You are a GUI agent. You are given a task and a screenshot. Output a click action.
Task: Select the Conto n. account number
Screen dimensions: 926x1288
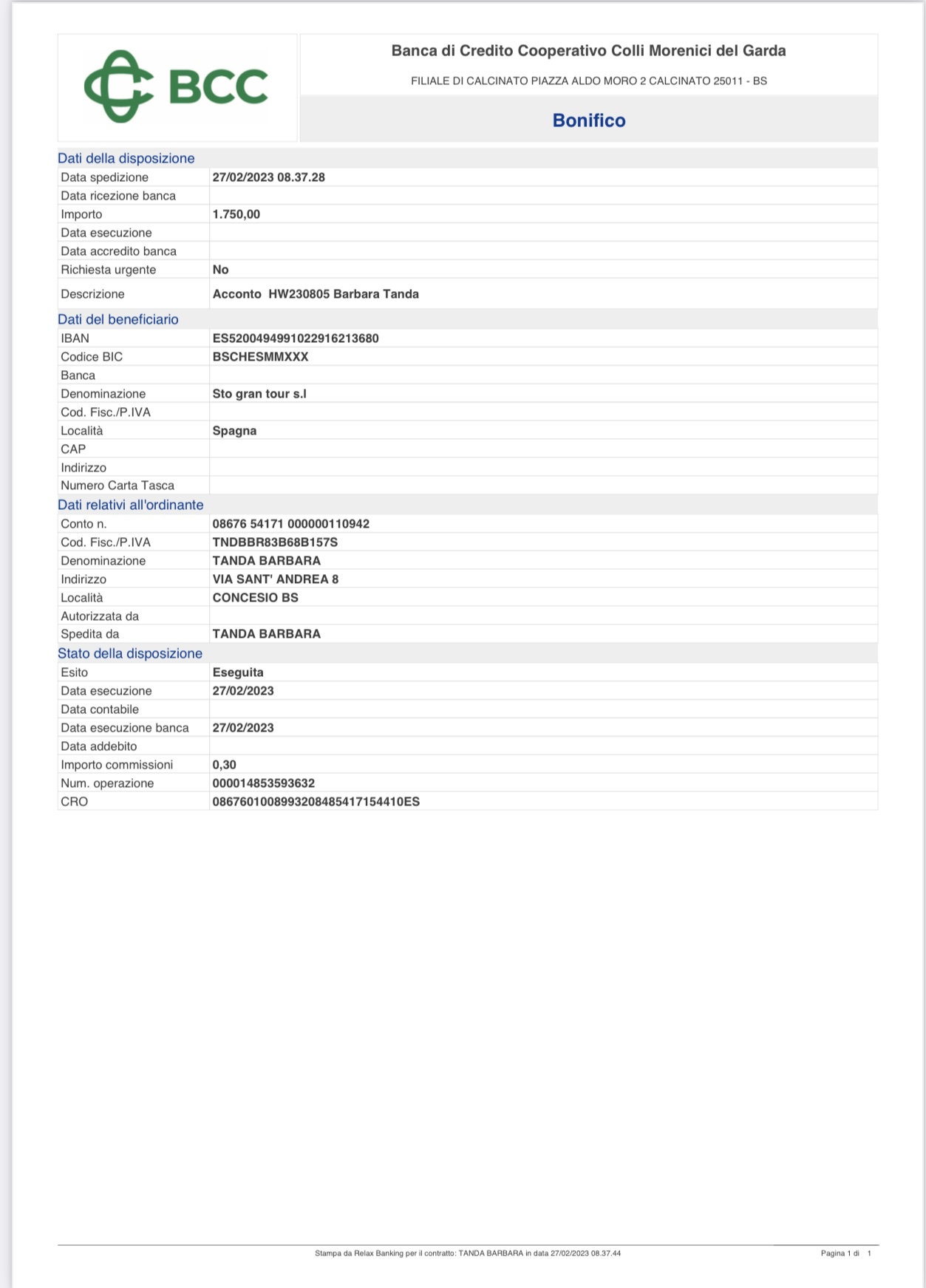[291, 524]
